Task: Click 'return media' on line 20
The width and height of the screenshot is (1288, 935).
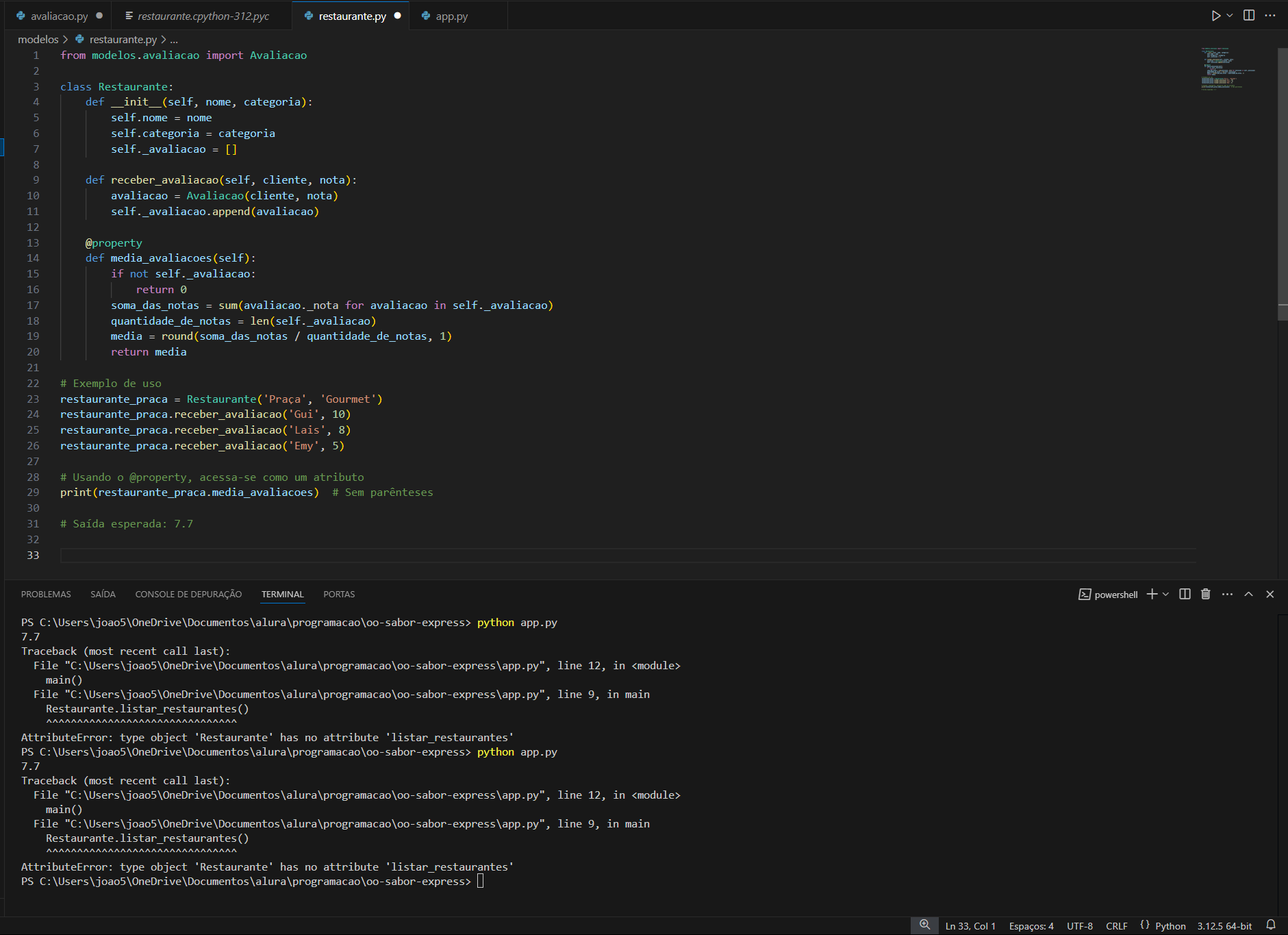Action: [149, 352]
